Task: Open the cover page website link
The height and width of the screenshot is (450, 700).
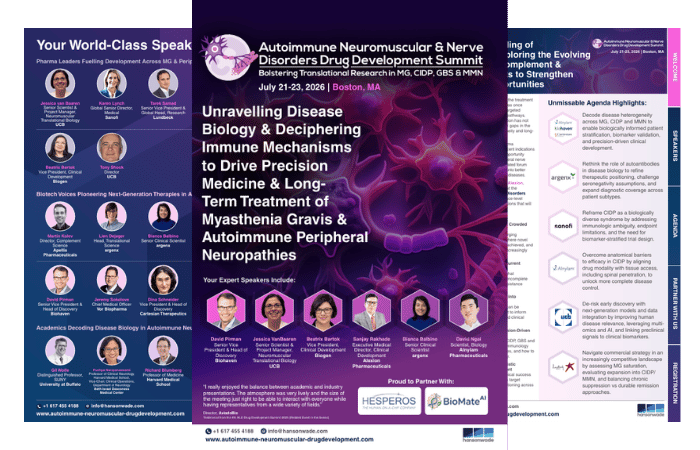Action: (x=289, y=439)
